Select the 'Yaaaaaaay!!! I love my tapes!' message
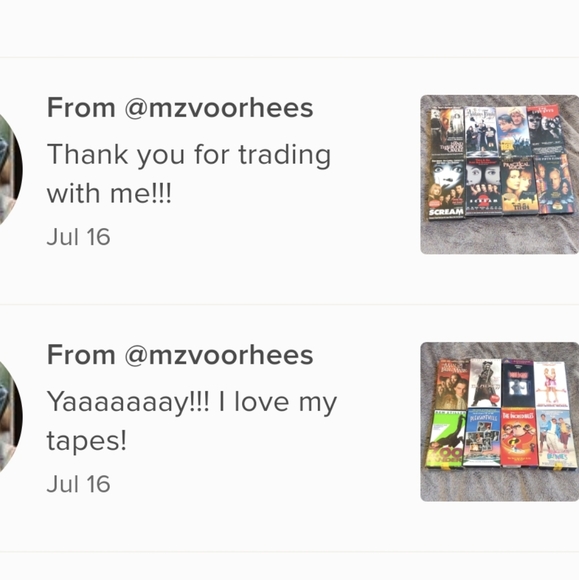Viewport: 579px width, 580px height. [x=192, y=421]
